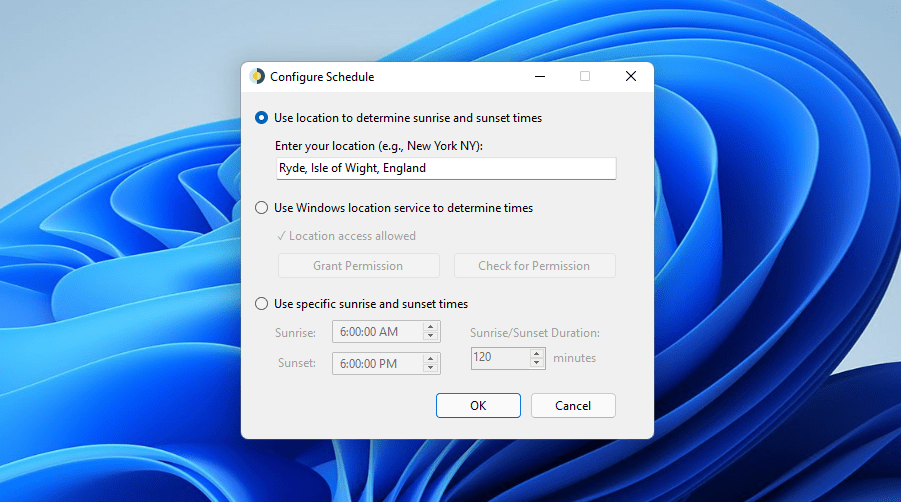Decrease the Sunset time with down arrow
Image resolution: width=901 pixels, height=502 pixels.
[430, 368]
